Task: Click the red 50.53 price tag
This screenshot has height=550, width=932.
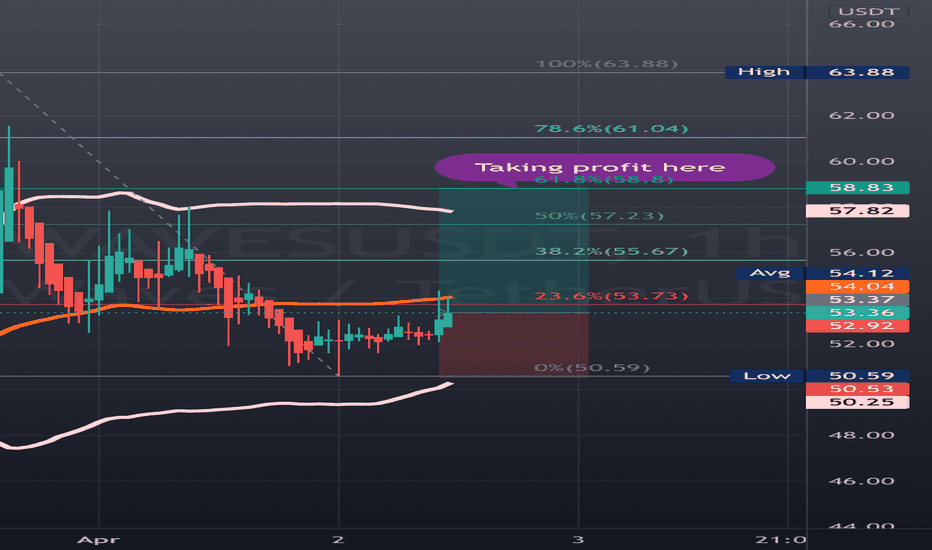Action: (858, 389)
